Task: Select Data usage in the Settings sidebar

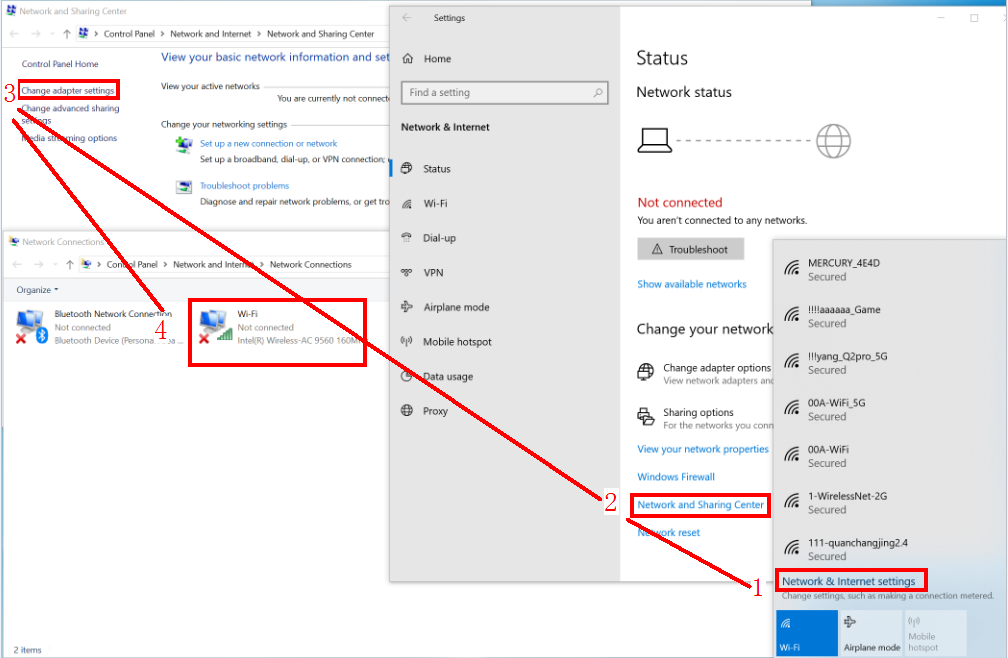Action: 447,376
